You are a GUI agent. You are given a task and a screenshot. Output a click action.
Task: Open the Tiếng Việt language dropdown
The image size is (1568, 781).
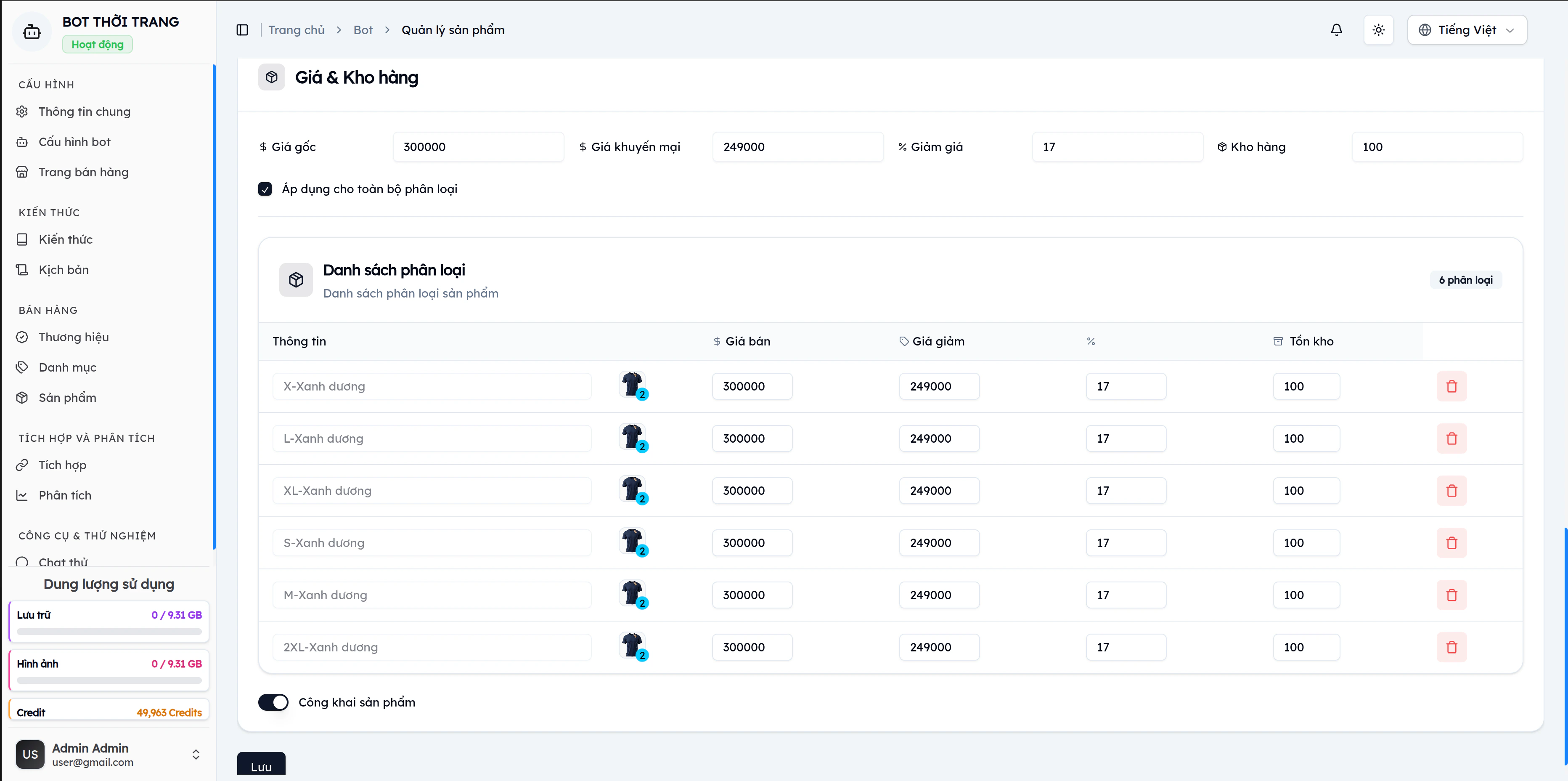coord(1467,30)
